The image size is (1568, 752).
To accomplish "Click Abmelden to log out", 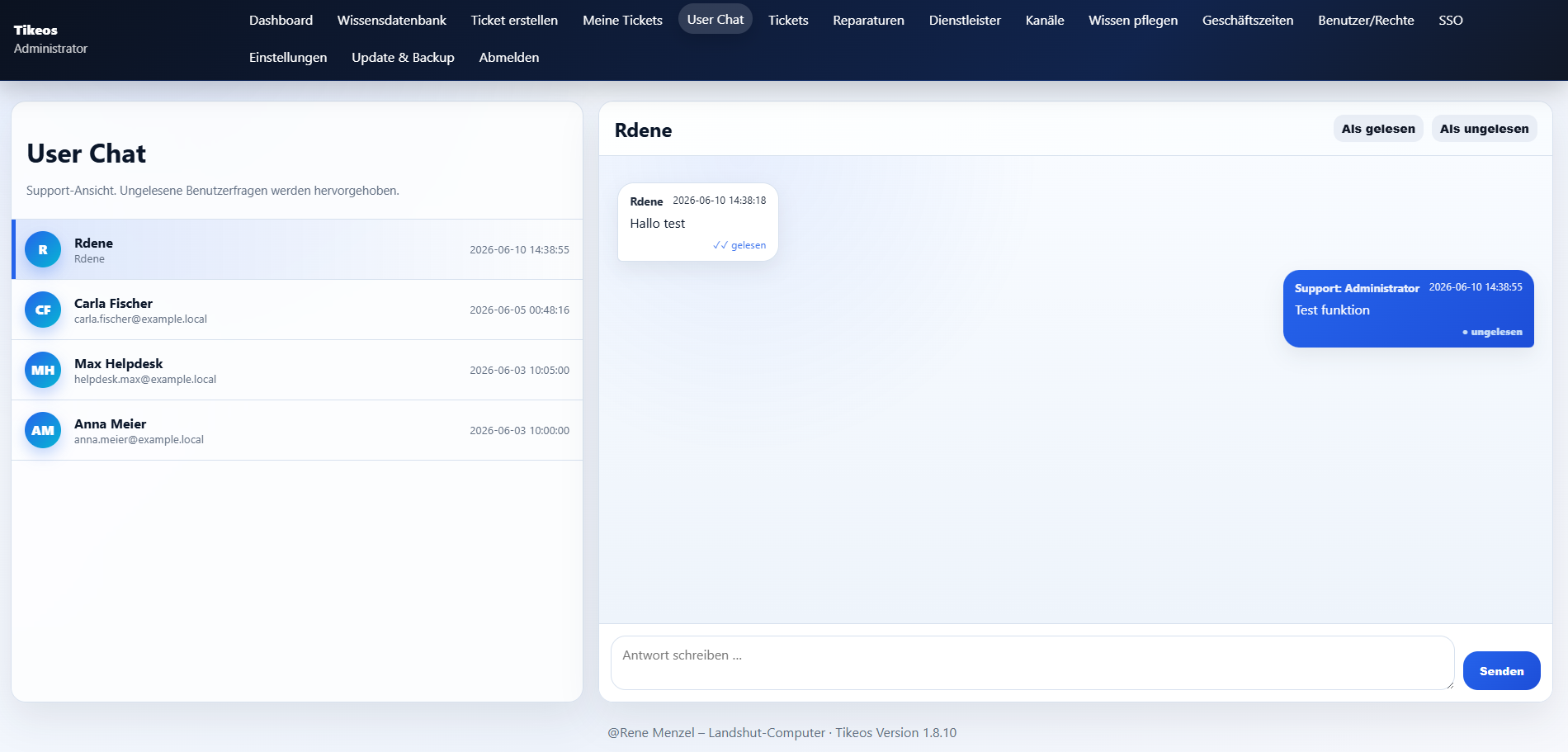I will point(509,57).
